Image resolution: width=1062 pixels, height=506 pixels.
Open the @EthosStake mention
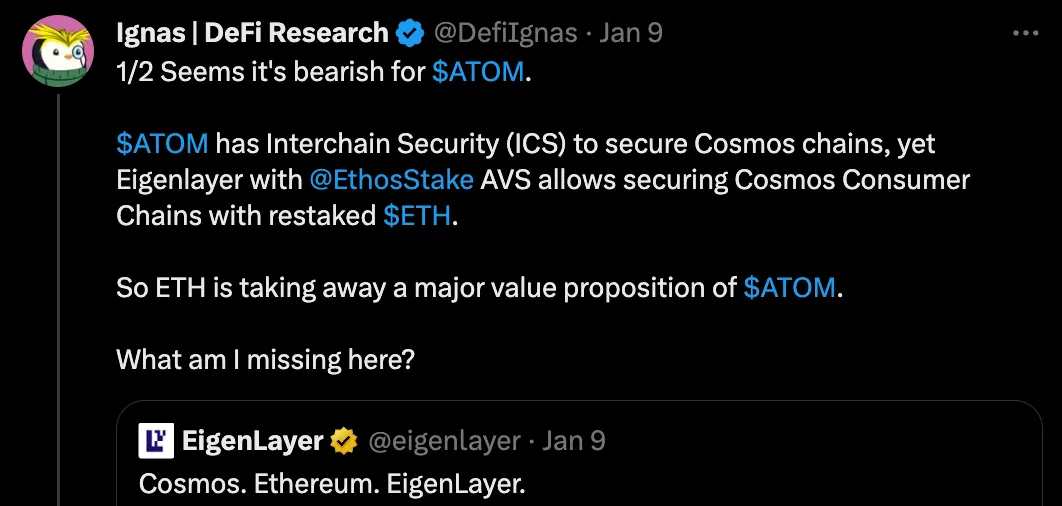point(392,180)
